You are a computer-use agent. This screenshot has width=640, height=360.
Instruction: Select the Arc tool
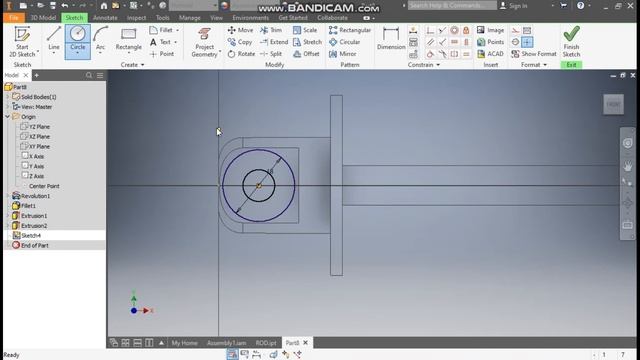100,39
